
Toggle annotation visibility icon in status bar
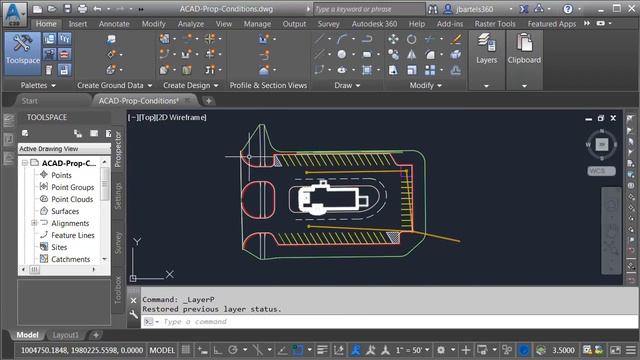[356, 350]
